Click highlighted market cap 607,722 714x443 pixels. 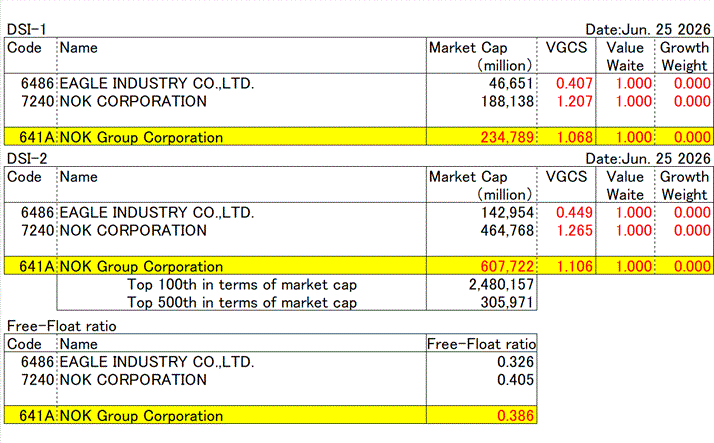[507, 266]
